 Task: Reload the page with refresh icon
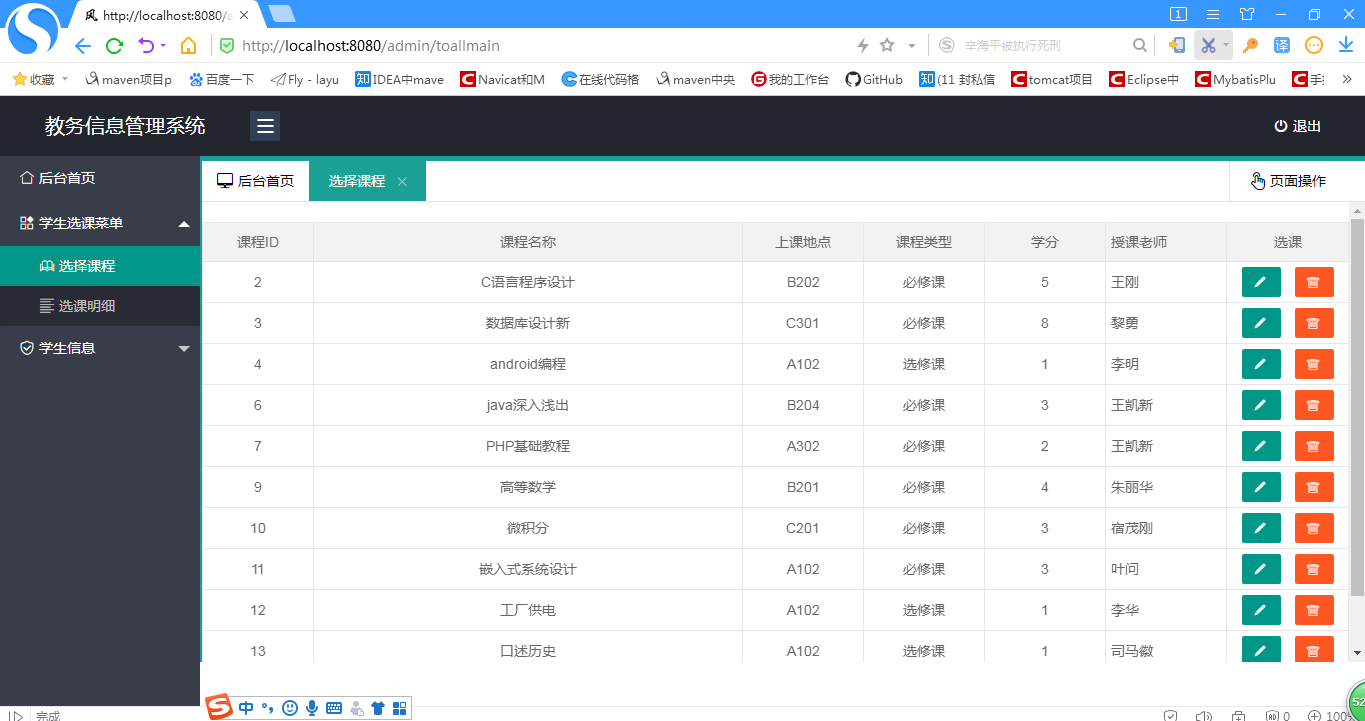tap(114, 45)
